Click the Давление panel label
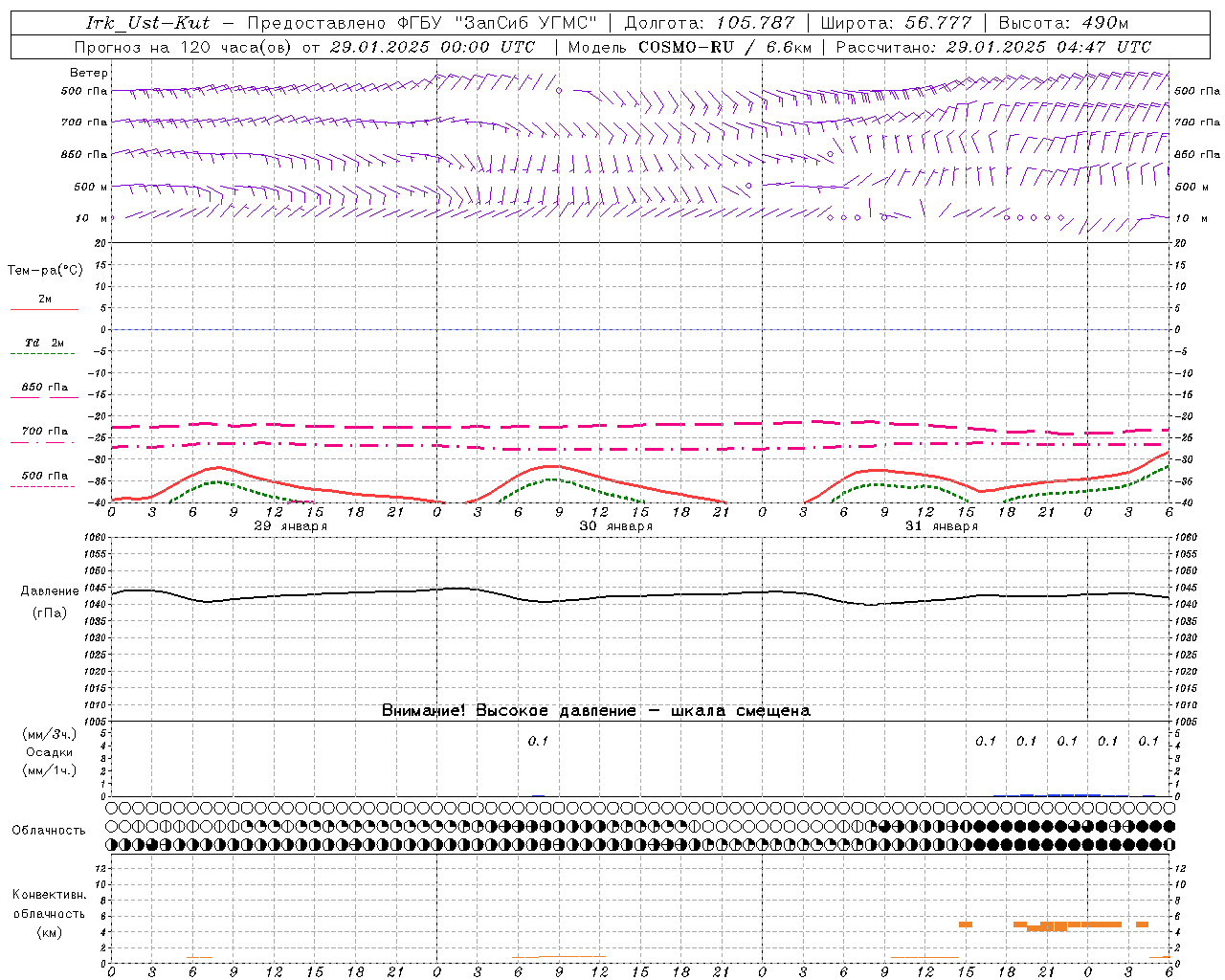This screenshot has width=1225, height=980. coord(50,591)
